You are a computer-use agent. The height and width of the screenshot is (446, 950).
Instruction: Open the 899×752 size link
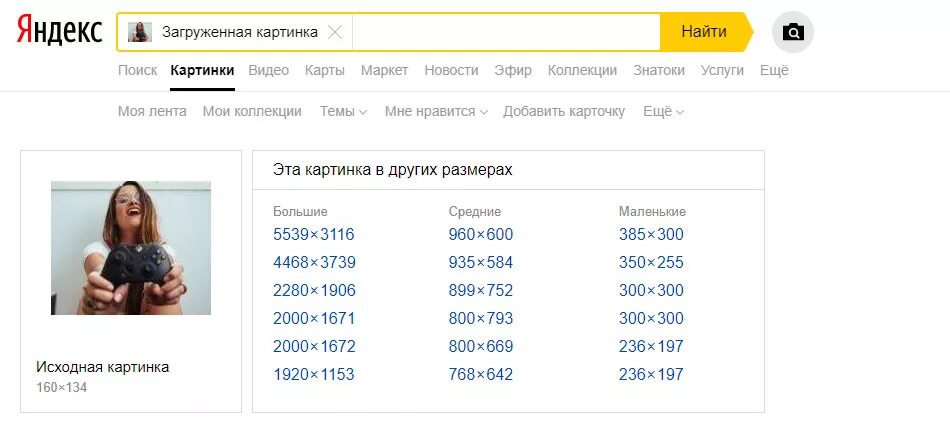[481, 290]
